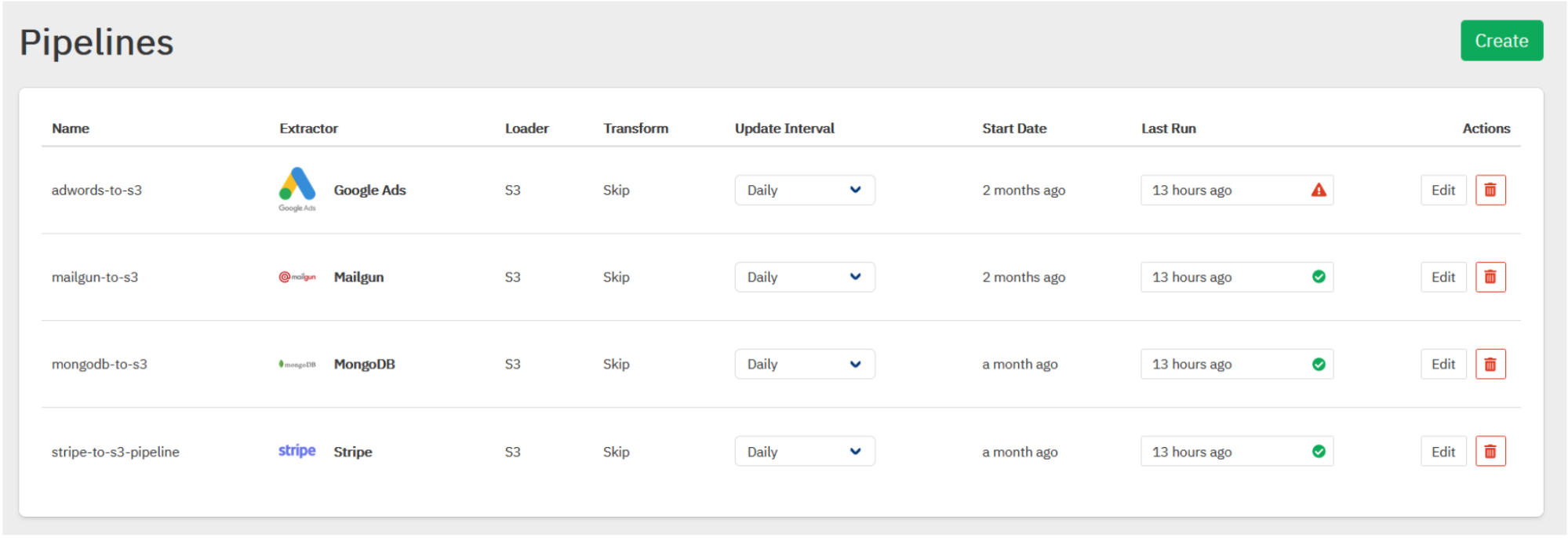Open the Update Interval dropdown for stripe-to-s3-pipeline

click(805, 451)
